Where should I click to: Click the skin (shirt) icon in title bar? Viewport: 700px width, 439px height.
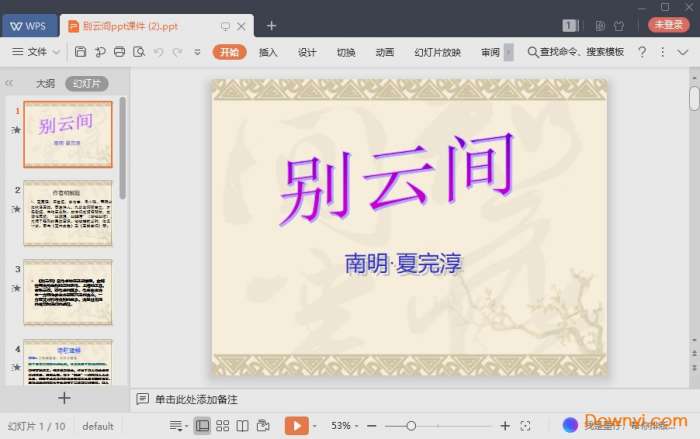pyautogui.click(x=619, y=26)
